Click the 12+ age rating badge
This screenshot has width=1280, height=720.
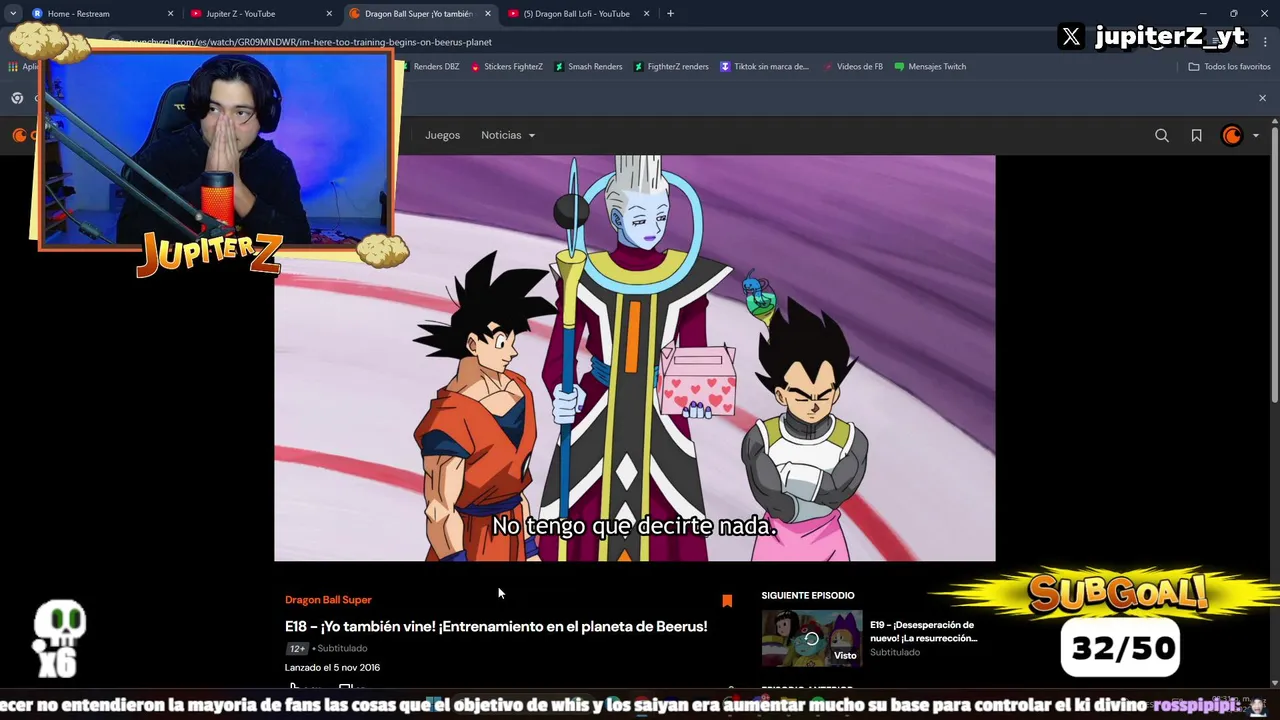tap(297, 648)
